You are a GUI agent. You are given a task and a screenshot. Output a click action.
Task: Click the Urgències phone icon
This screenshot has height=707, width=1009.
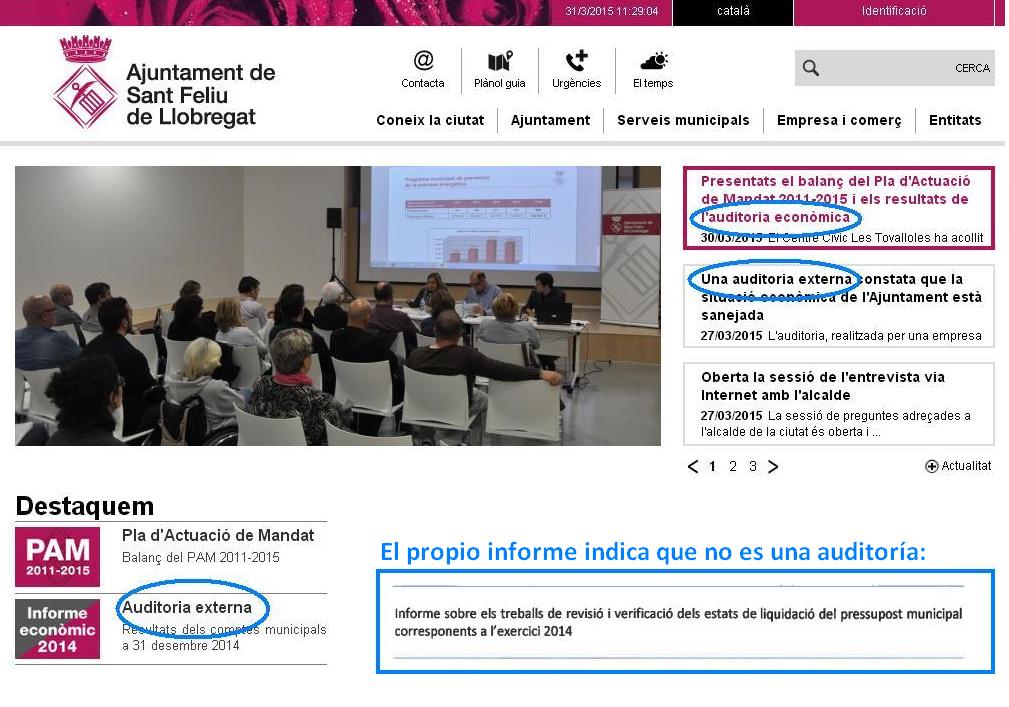point(576,62)
